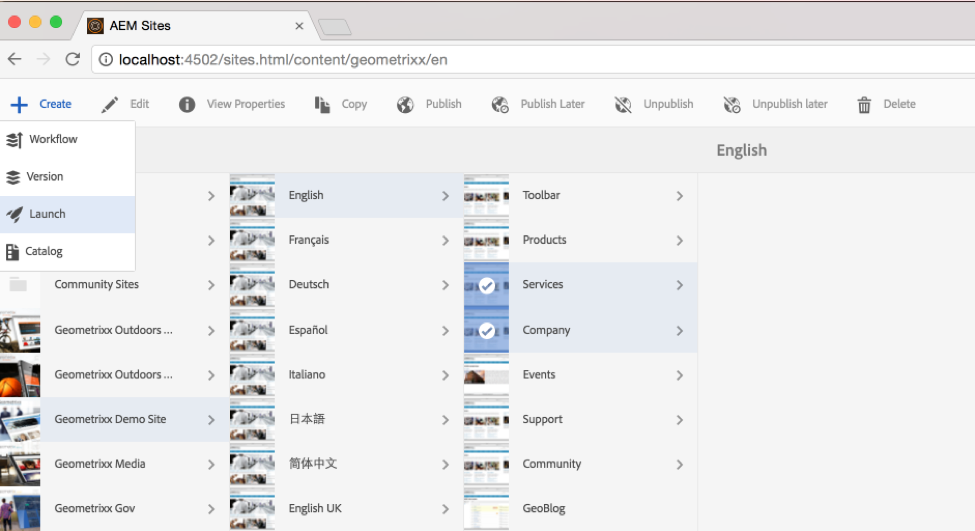Click the Unpublish later icon
975x531 pixels.
[732, 104]
